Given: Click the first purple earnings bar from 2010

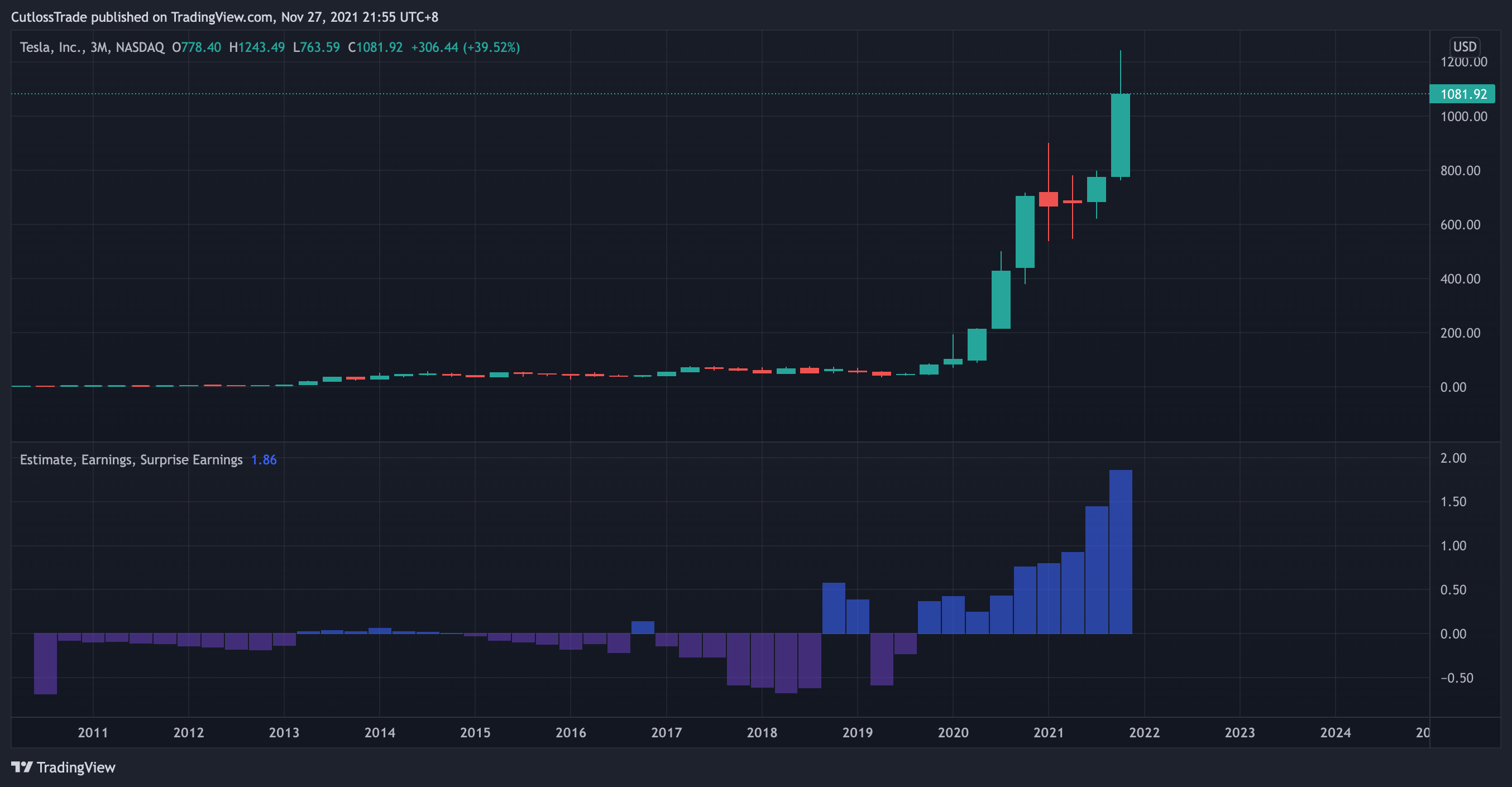Looking at the screenshot, I should coord(45,664).
